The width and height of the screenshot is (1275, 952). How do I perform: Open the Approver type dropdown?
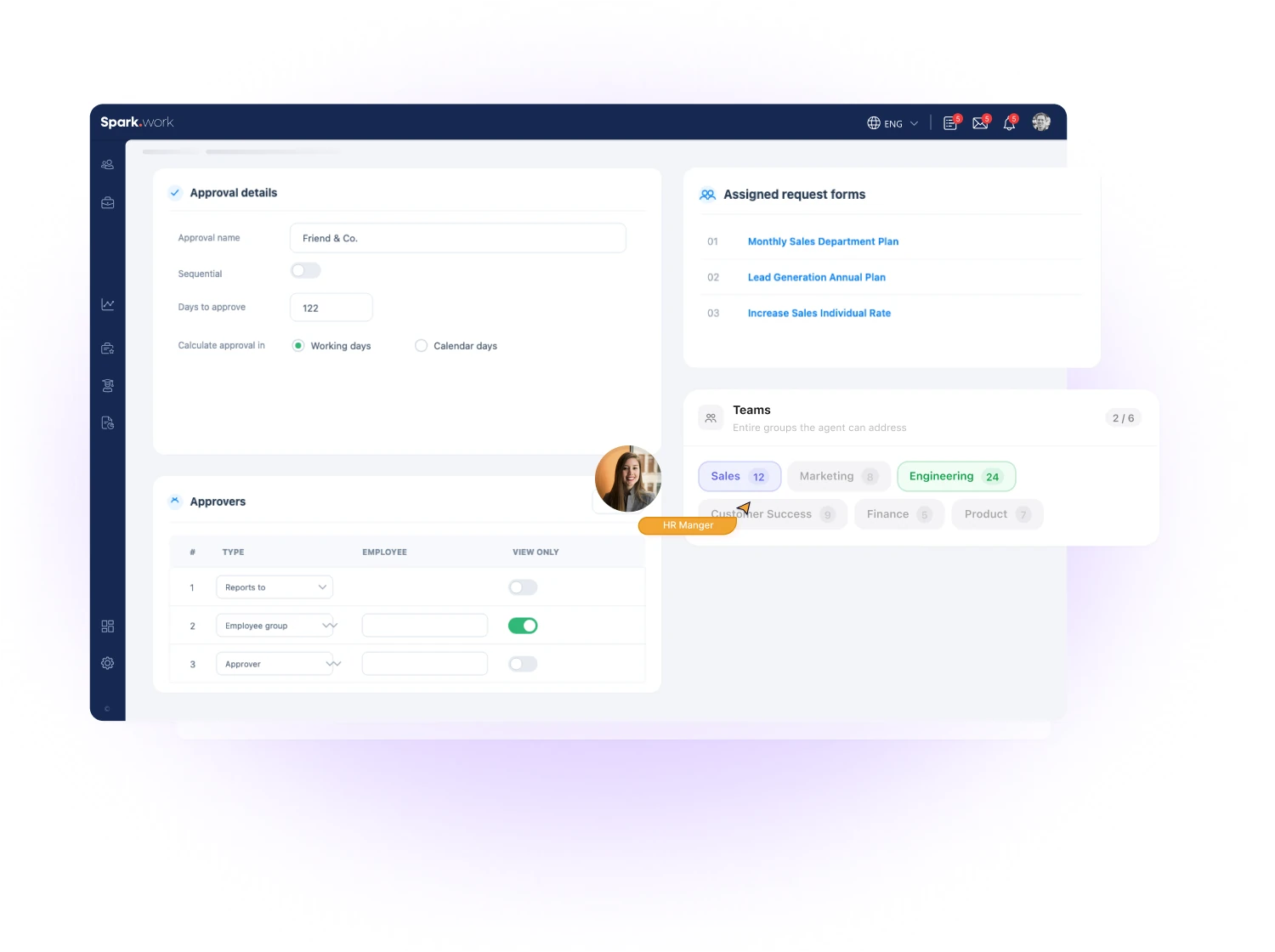click(x=275, y=664)
